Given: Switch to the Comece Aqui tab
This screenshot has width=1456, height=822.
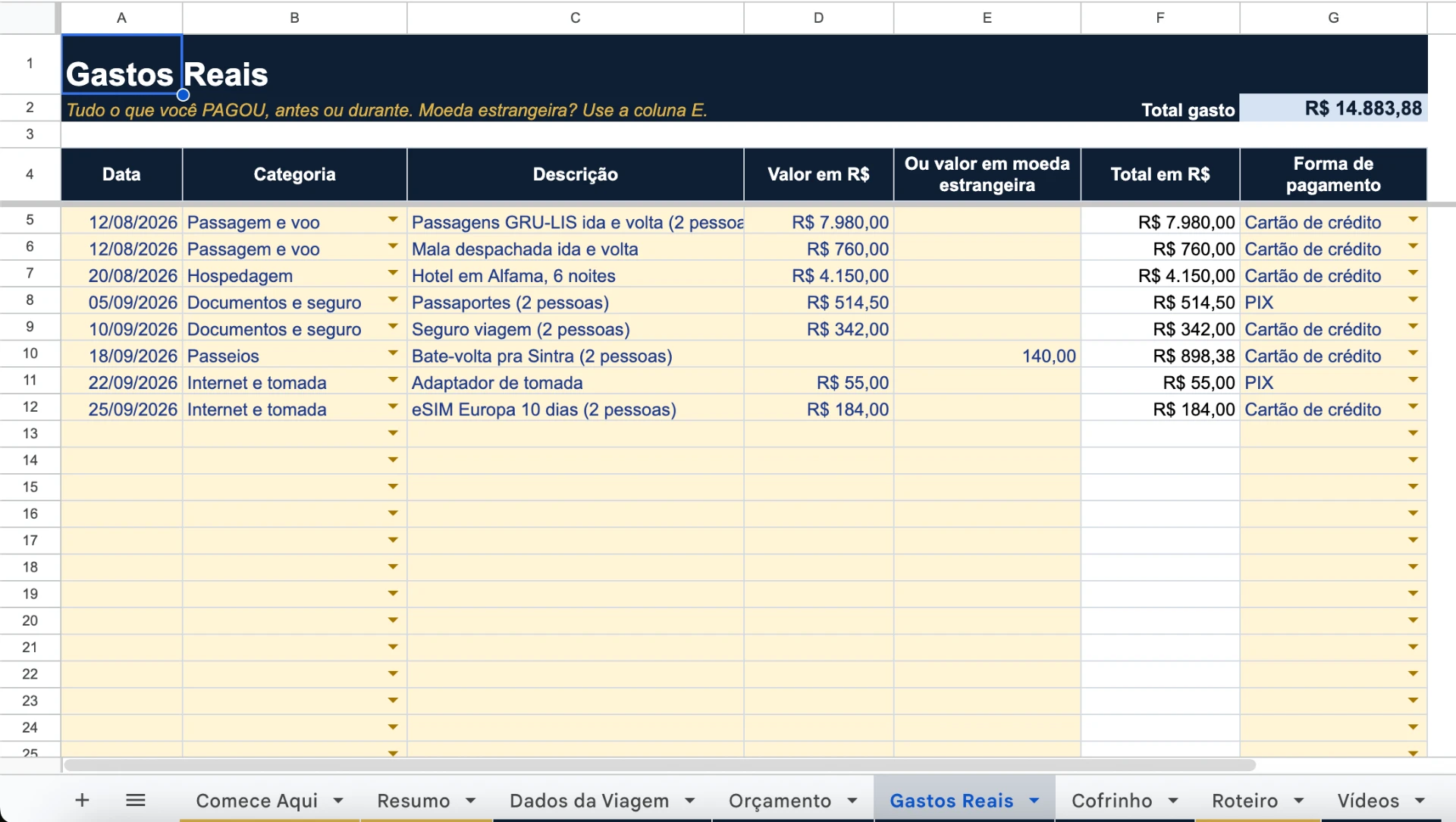Looking at the screenshot, I should point(256,801).
